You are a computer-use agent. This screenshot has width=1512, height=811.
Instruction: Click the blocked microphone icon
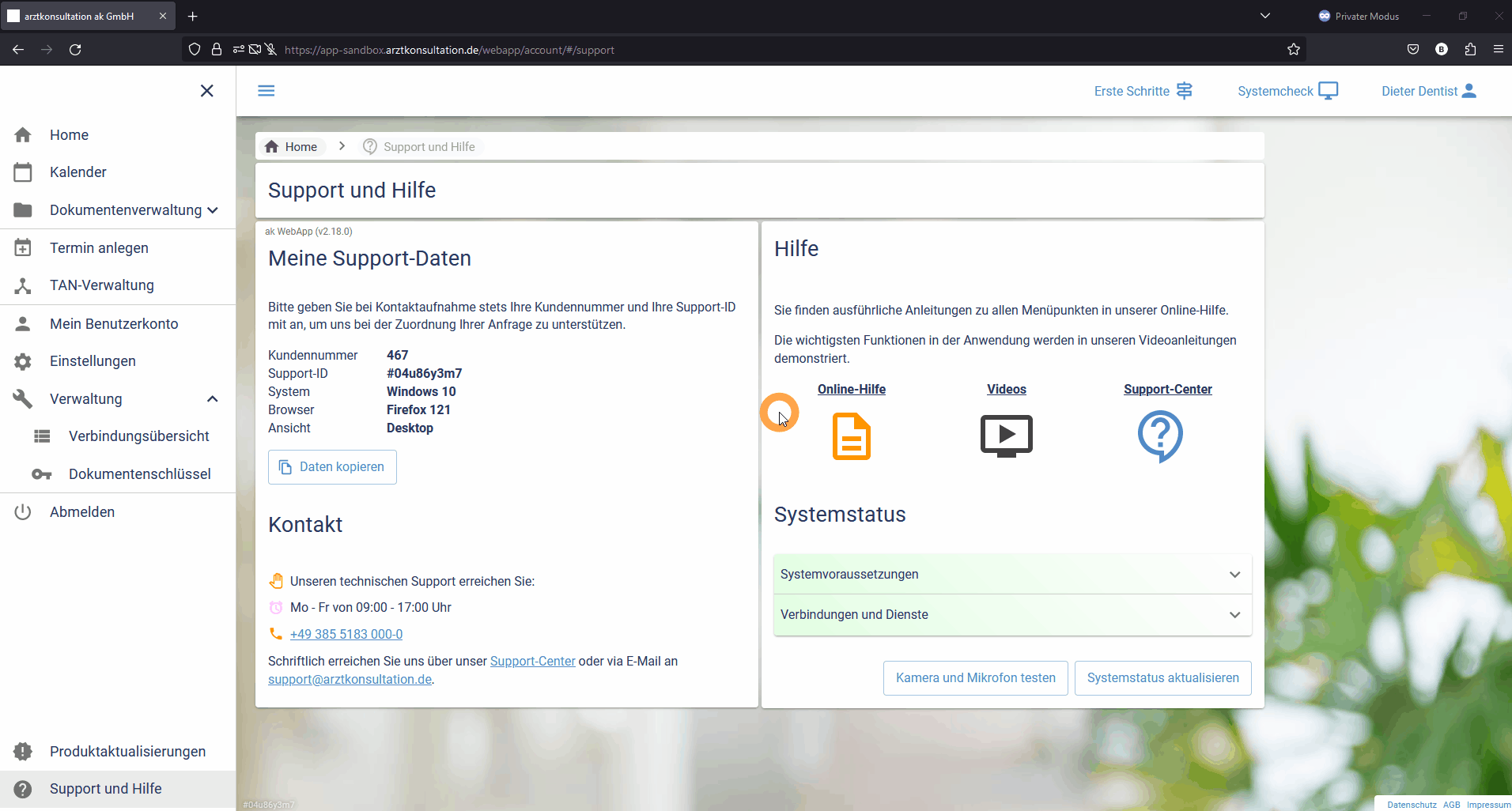pos(270,49)
